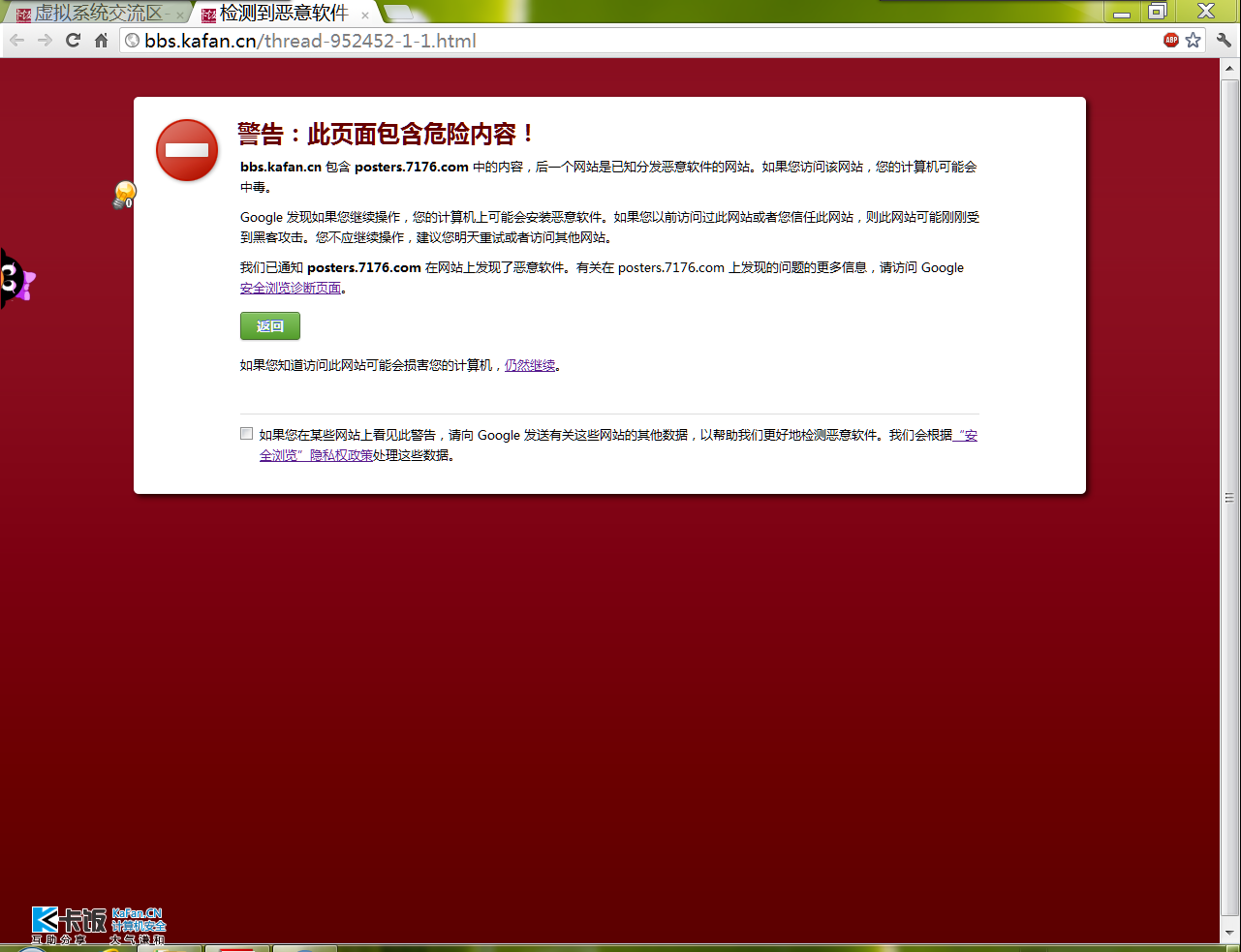This screenshot has height=952, width=1241.
Task: Follow the 仍然继续 link
Action: [530, 365]
